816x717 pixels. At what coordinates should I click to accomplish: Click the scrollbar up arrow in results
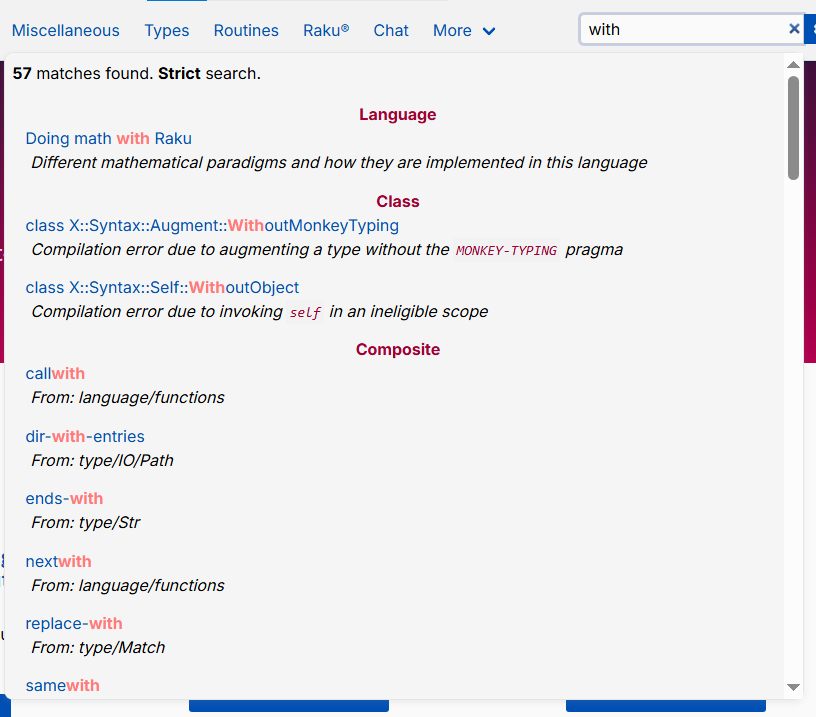[793, 65]
